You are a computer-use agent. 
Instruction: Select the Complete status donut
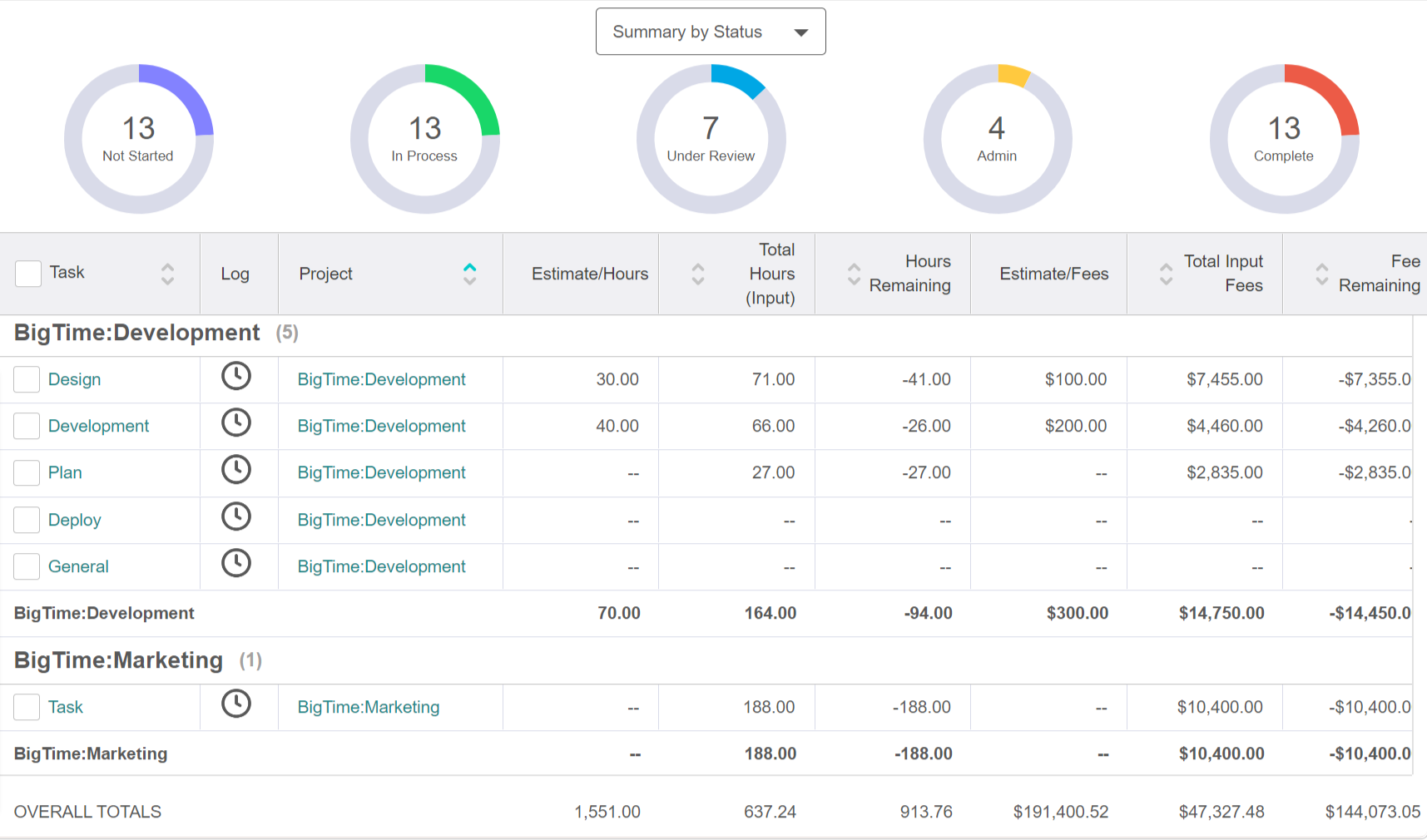(x=1284, y=139)
